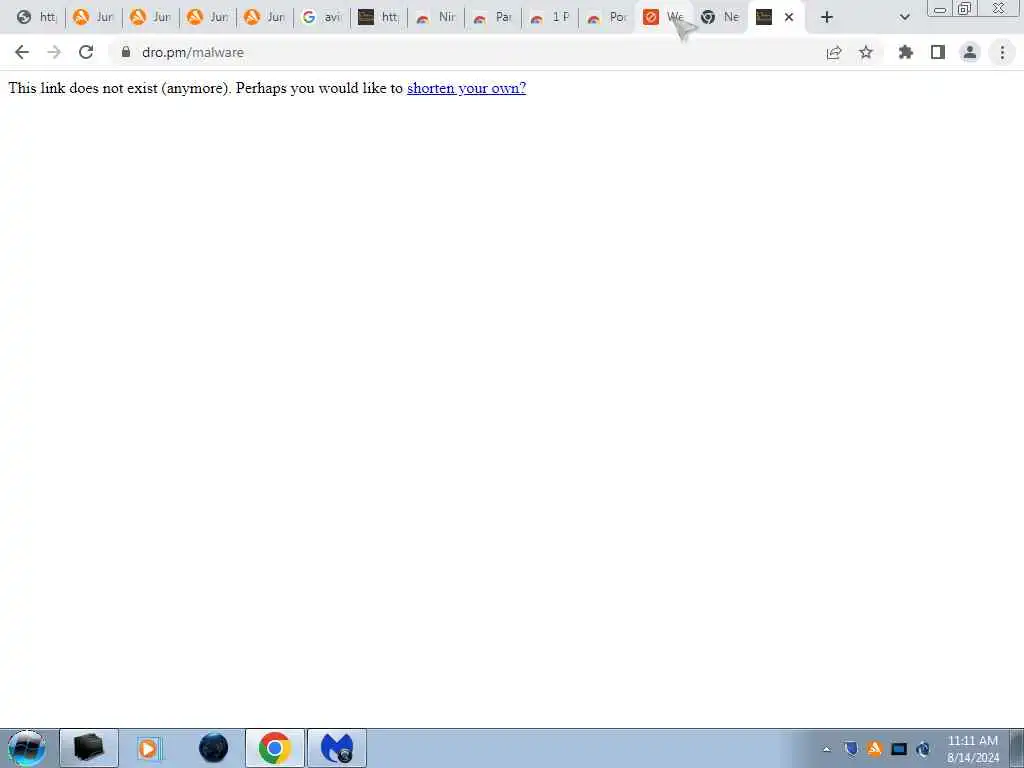The height and width of the screenshot is (768, 1024).
Task: Open Malwarebytes from the taskbar
Action: [x=337, y=748]
